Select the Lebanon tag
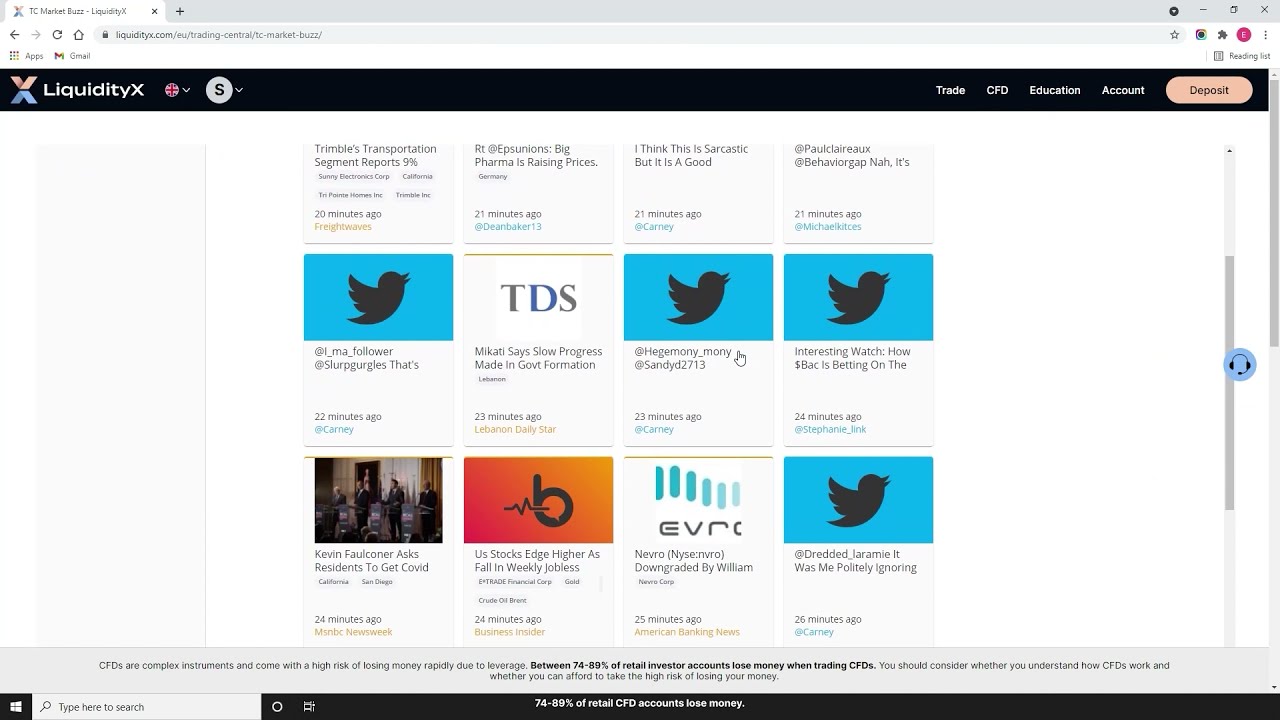The image size is (1280, 720). coord(492,380)
